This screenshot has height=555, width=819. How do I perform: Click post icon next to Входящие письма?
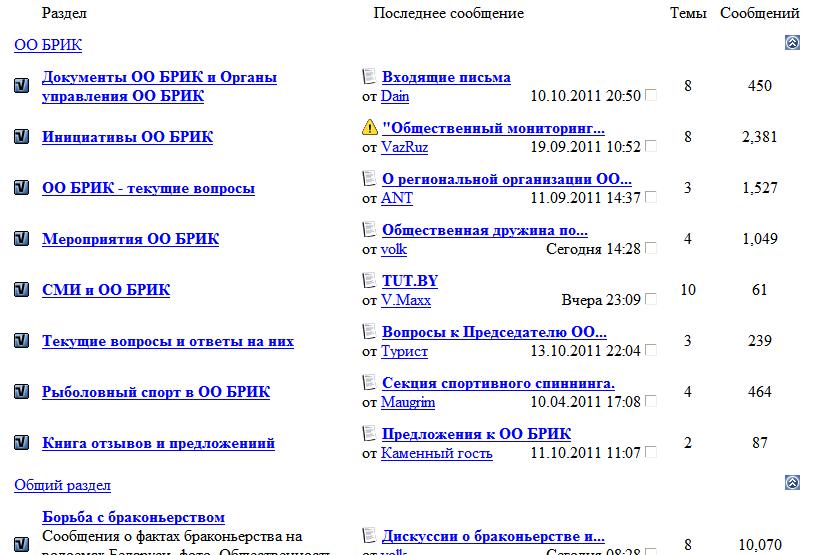coord(369,77)
